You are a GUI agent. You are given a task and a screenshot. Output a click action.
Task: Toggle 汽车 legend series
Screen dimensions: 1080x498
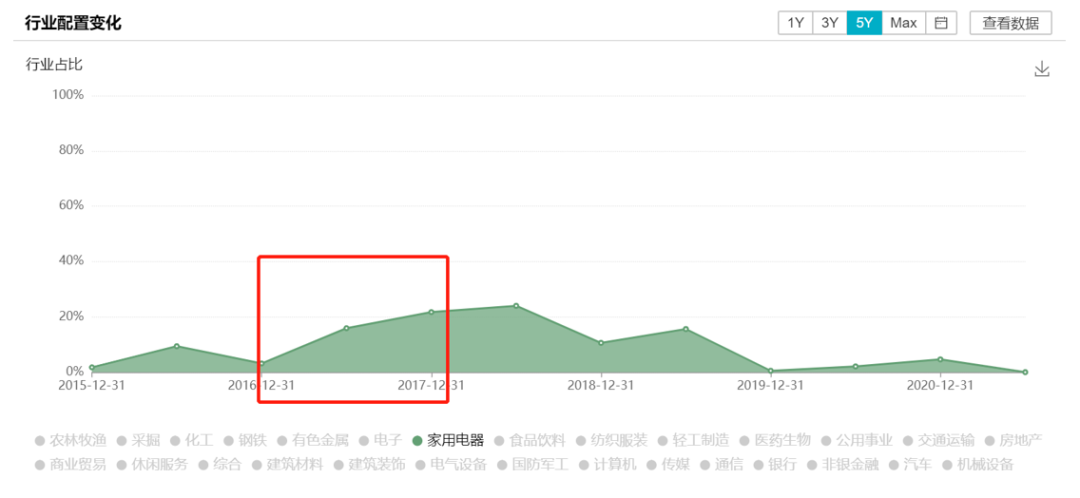tap(911, 464)
